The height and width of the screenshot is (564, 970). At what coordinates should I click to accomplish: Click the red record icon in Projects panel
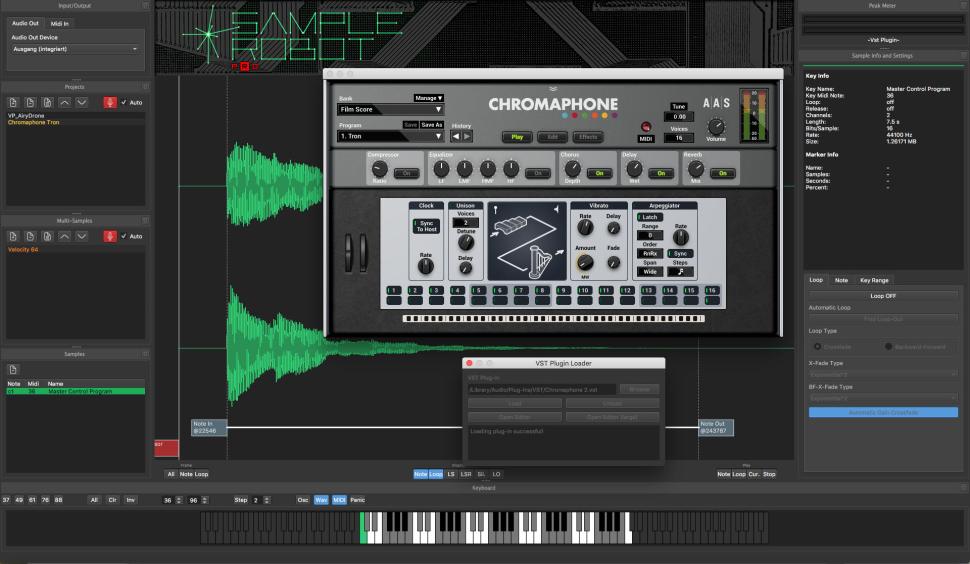(x=110, y=102)
